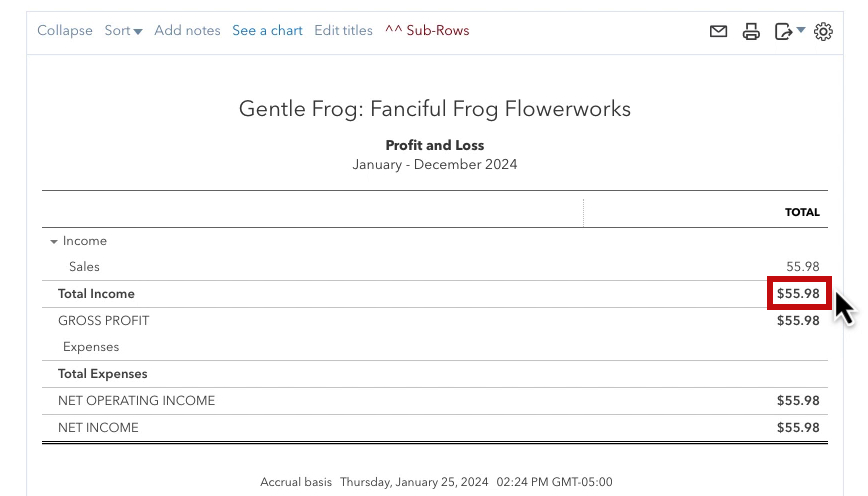Screen dimensions: 868x496
Task: Select the Sales row label
Action: click(84, 267)
